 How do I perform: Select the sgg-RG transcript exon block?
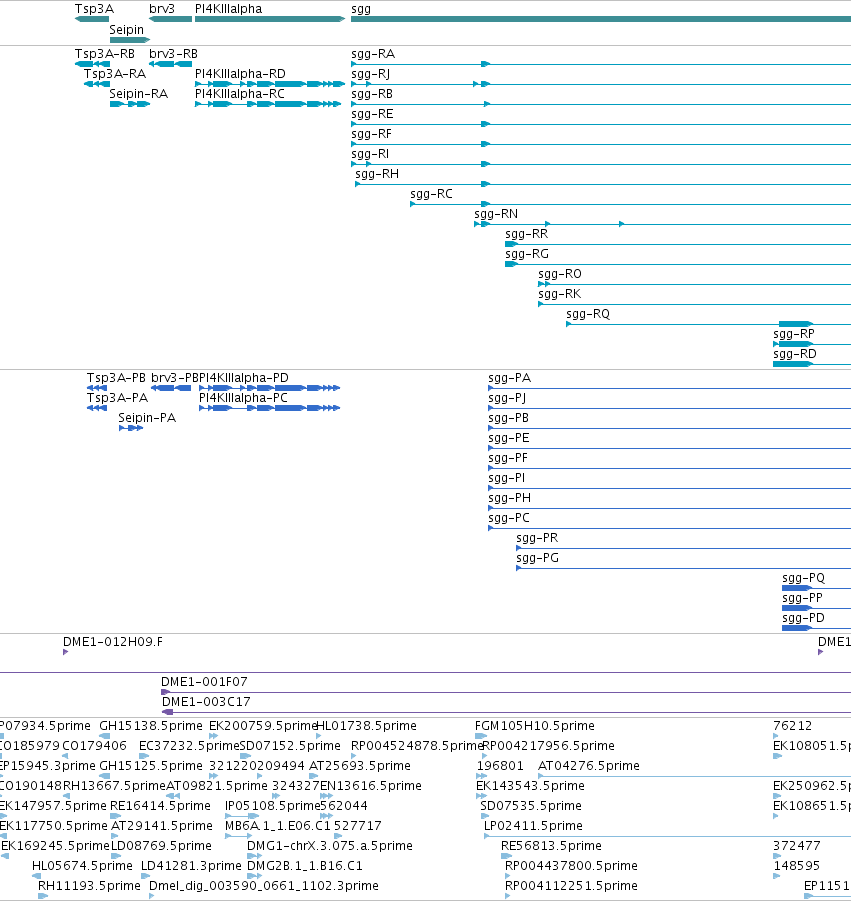pos(511,264)
